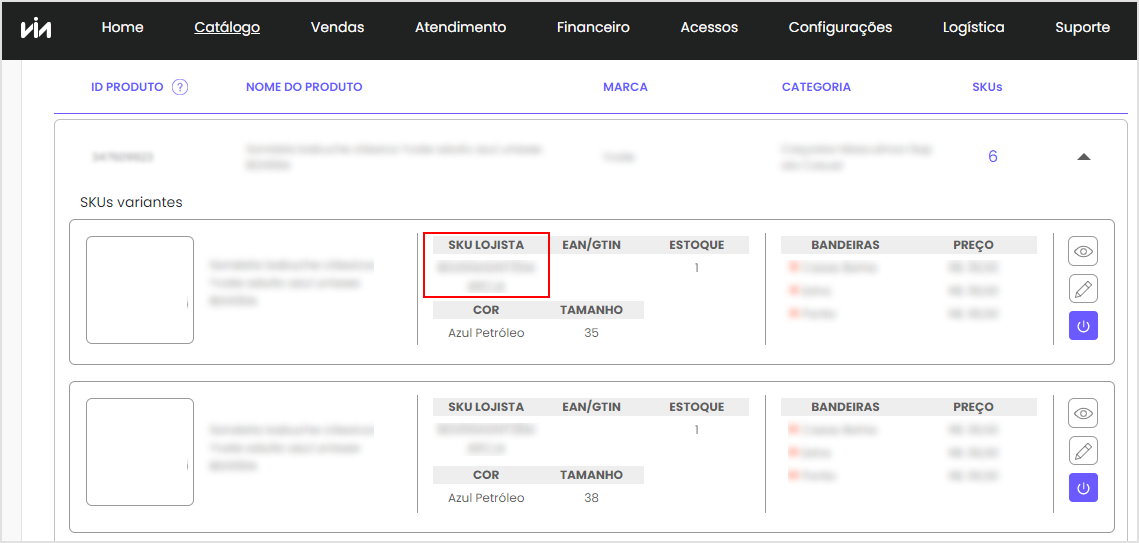The width and height of the screenshot is (1139, 543).
Task: Click ESTOQUE header in size 35 card
Action: [697, 245]
